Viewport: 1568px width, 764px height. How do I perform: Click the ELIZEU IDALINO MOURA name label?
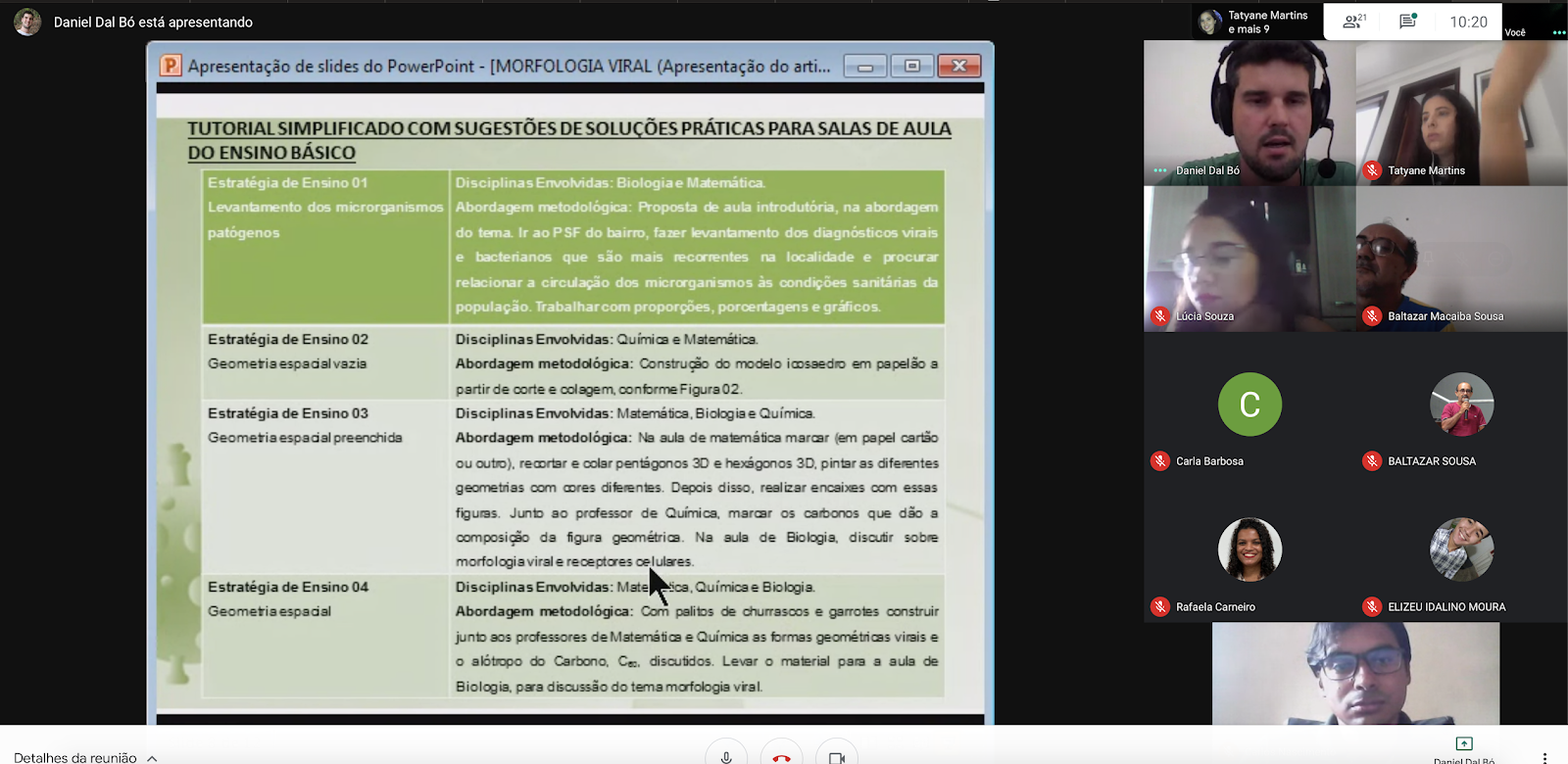pyautogui.click(x=1446, y=606)
